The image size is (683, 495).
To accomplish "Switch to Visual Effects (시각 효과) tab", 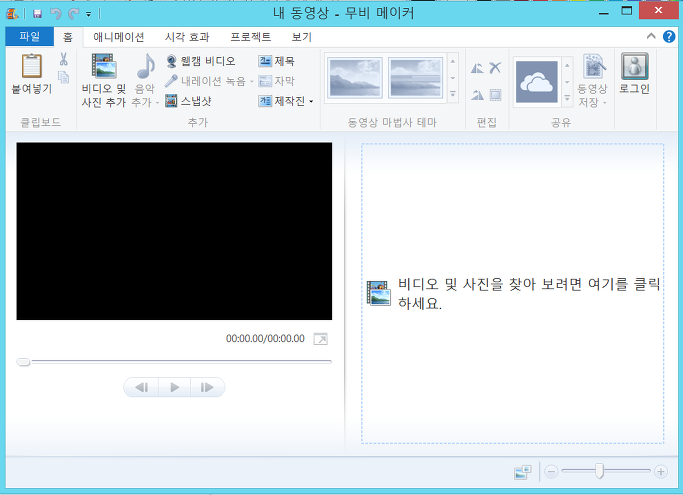I will [187, 37].
